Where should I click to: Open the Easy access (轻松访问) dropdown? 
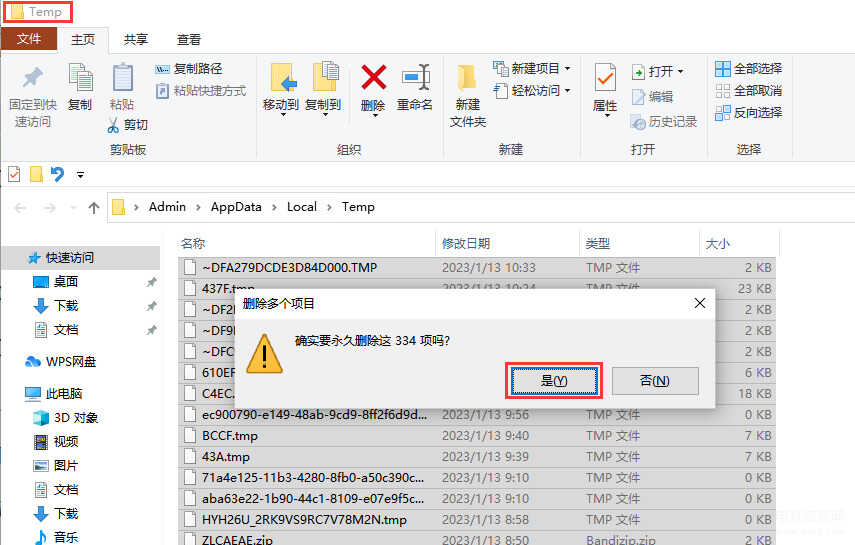click(567, 91)
